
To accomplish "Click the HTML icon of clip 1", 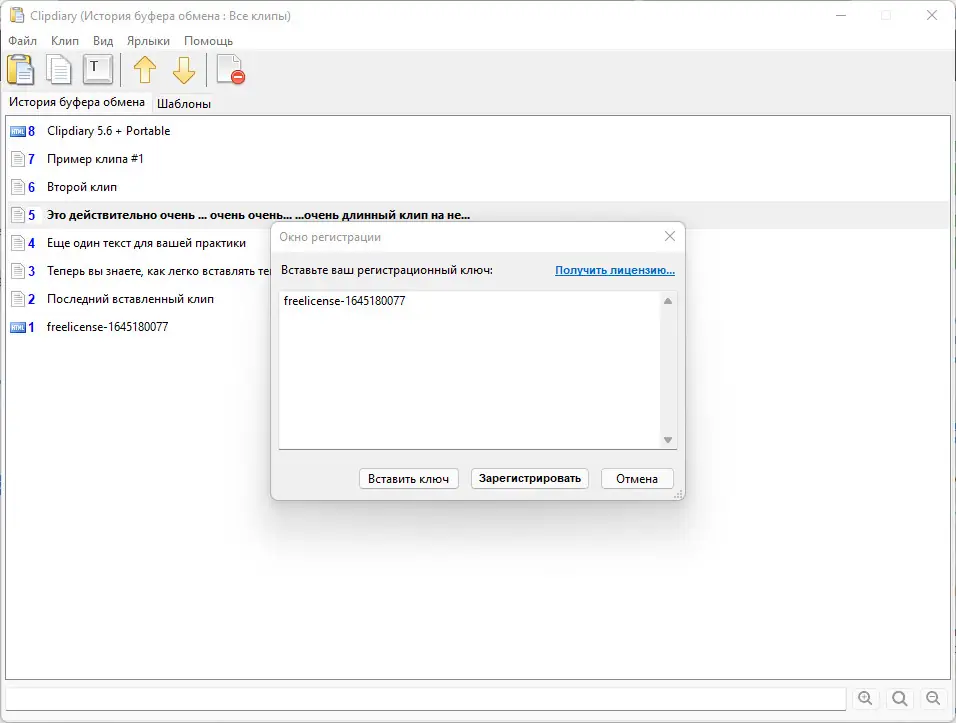I will 18,327.
